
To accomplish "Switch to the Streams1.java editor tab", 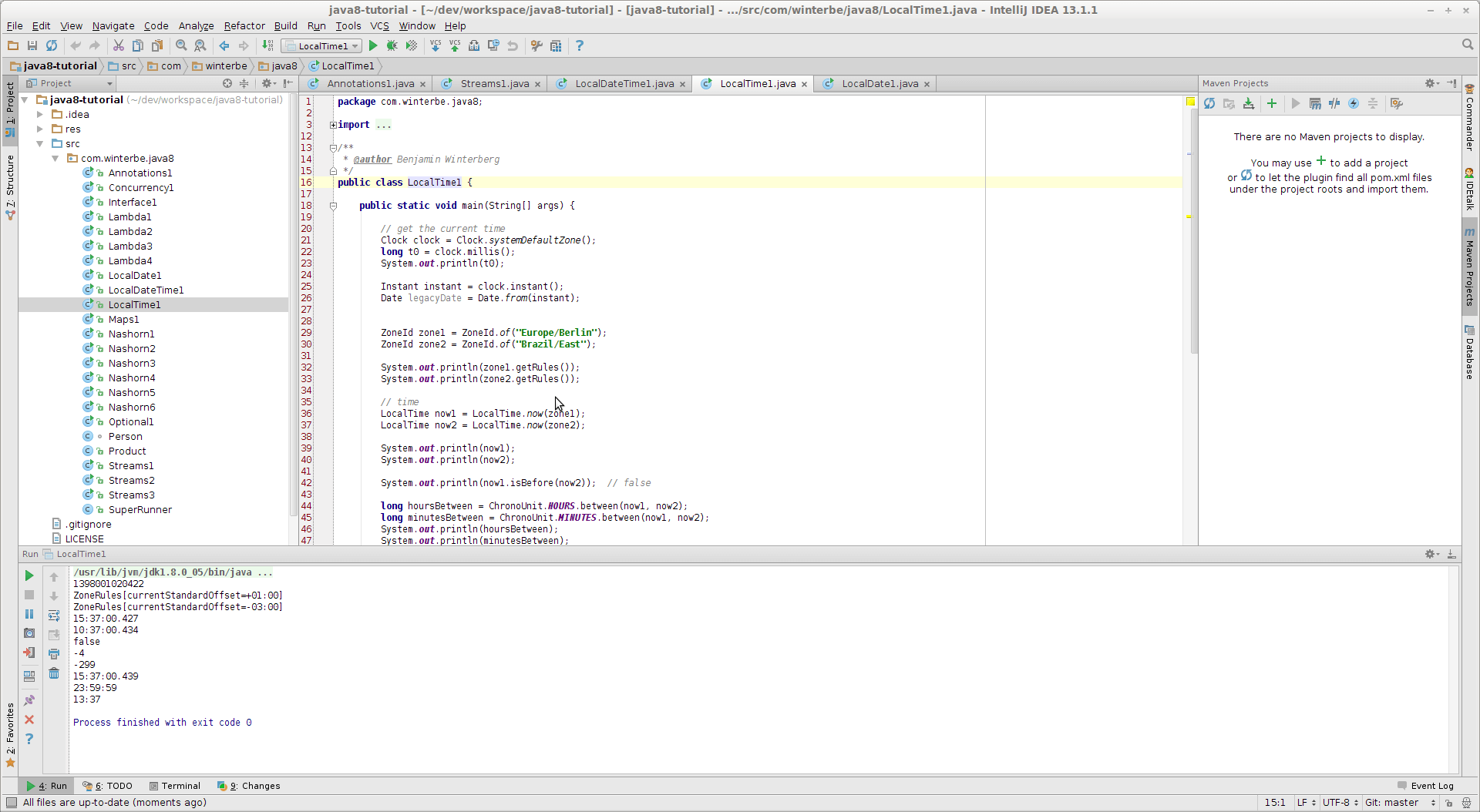I will (x=494, y=84).
